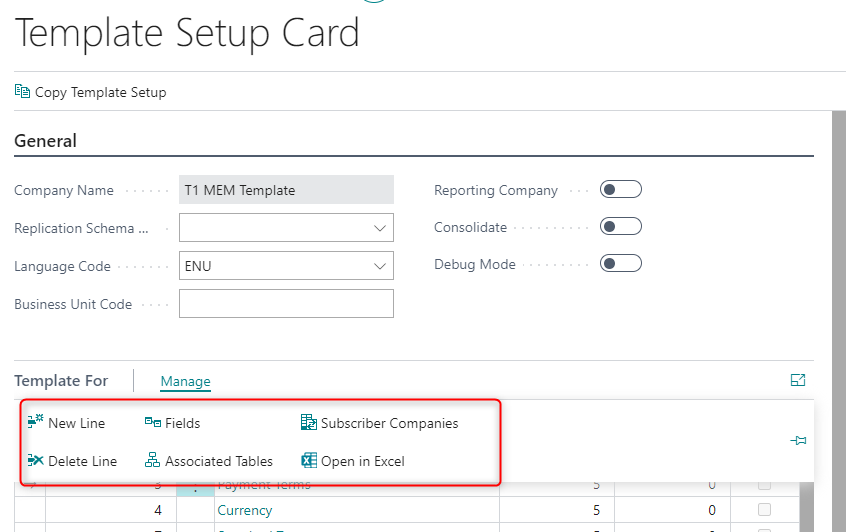Expand the Template For part to full view
The width and height of the screenshot is (849, 532).
tap(798, 380)
